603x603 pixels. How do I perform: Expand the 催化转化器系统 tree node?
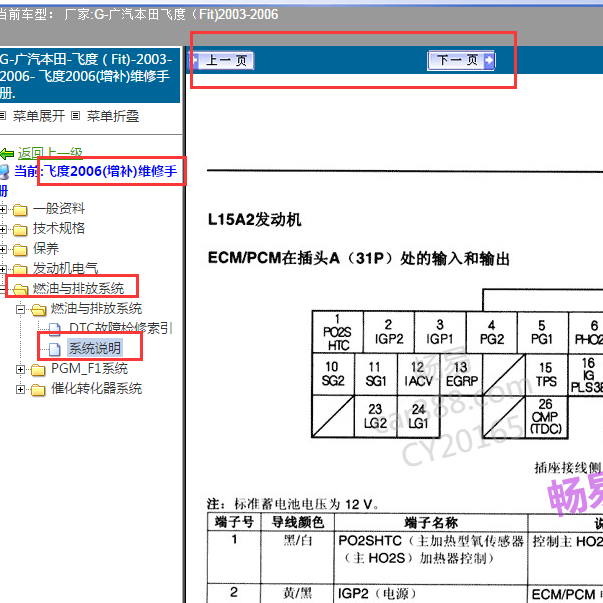20,390
